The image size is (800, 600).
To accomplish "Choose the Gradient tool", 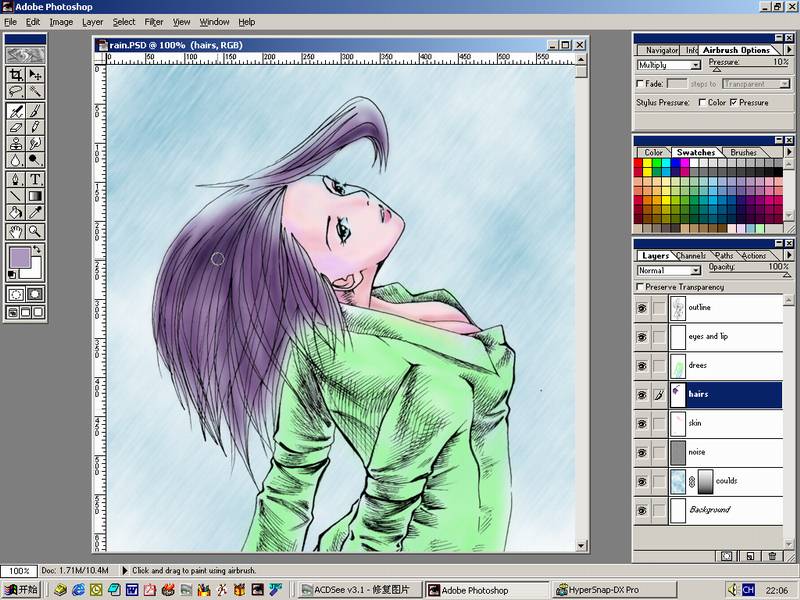I will [35, 196].
